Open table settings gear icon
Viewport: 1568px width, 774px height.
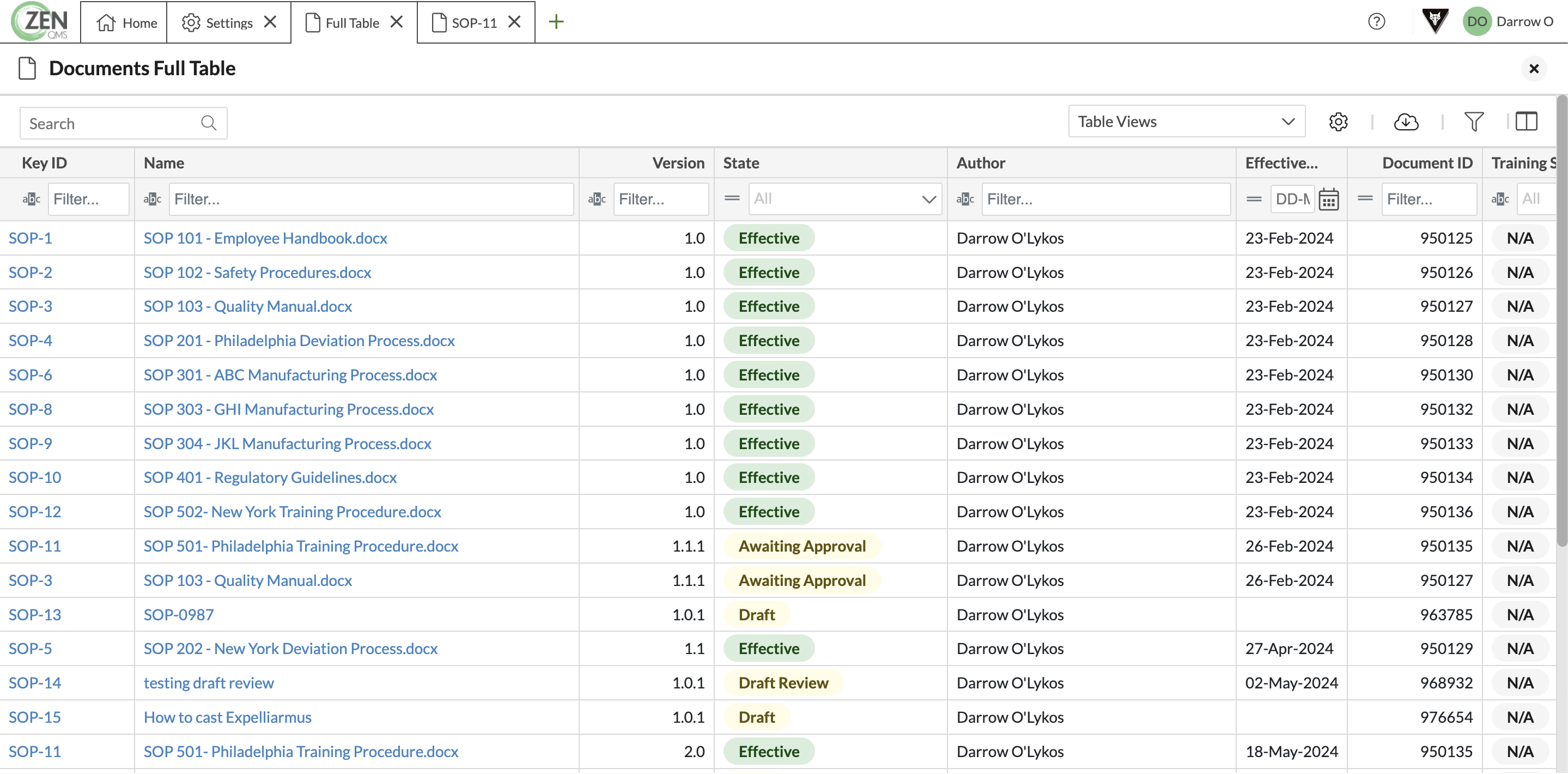pos(1338,122)
